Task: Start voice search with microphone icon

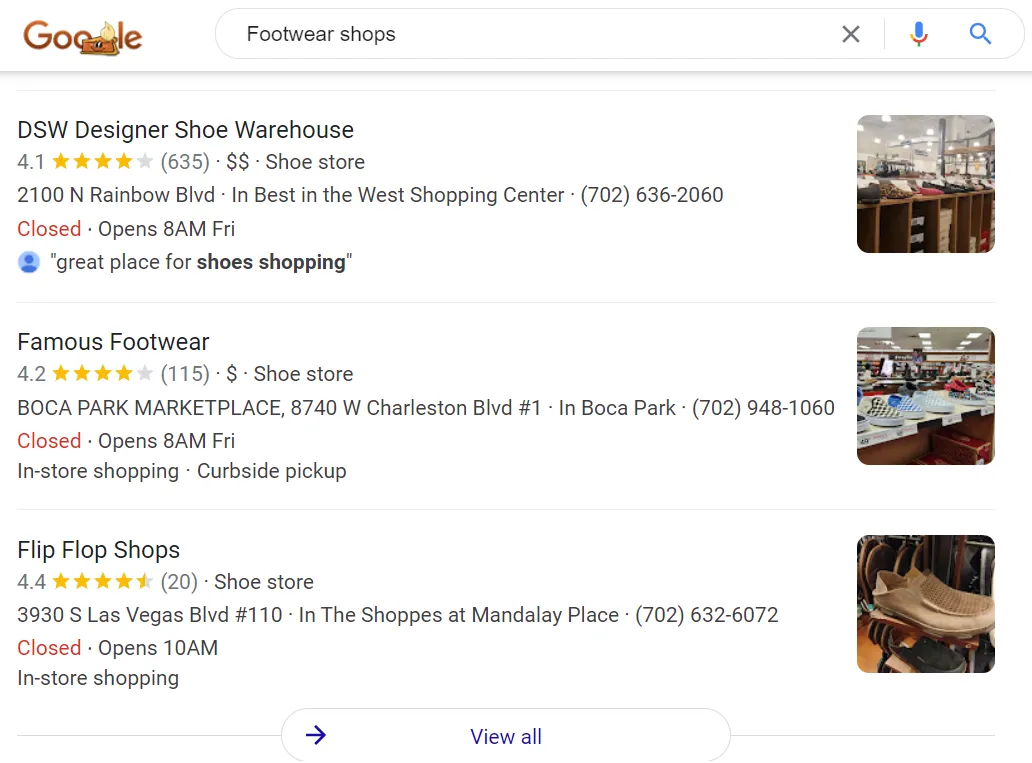Action: point(918,34)
